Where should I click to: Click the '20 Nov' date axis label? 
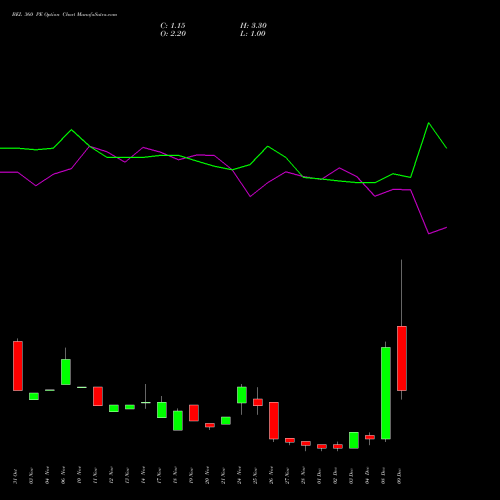pyautogui.click(x=207, y=475)
